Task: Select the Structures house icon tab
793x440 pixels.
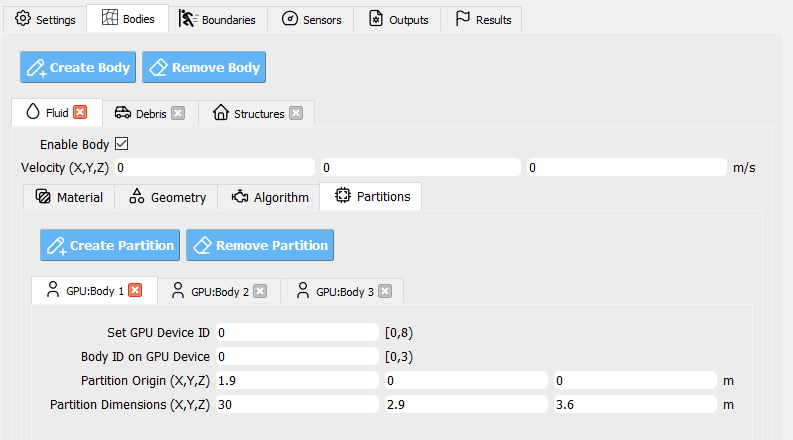Action: pyautogui.click(x=221, y=112)
